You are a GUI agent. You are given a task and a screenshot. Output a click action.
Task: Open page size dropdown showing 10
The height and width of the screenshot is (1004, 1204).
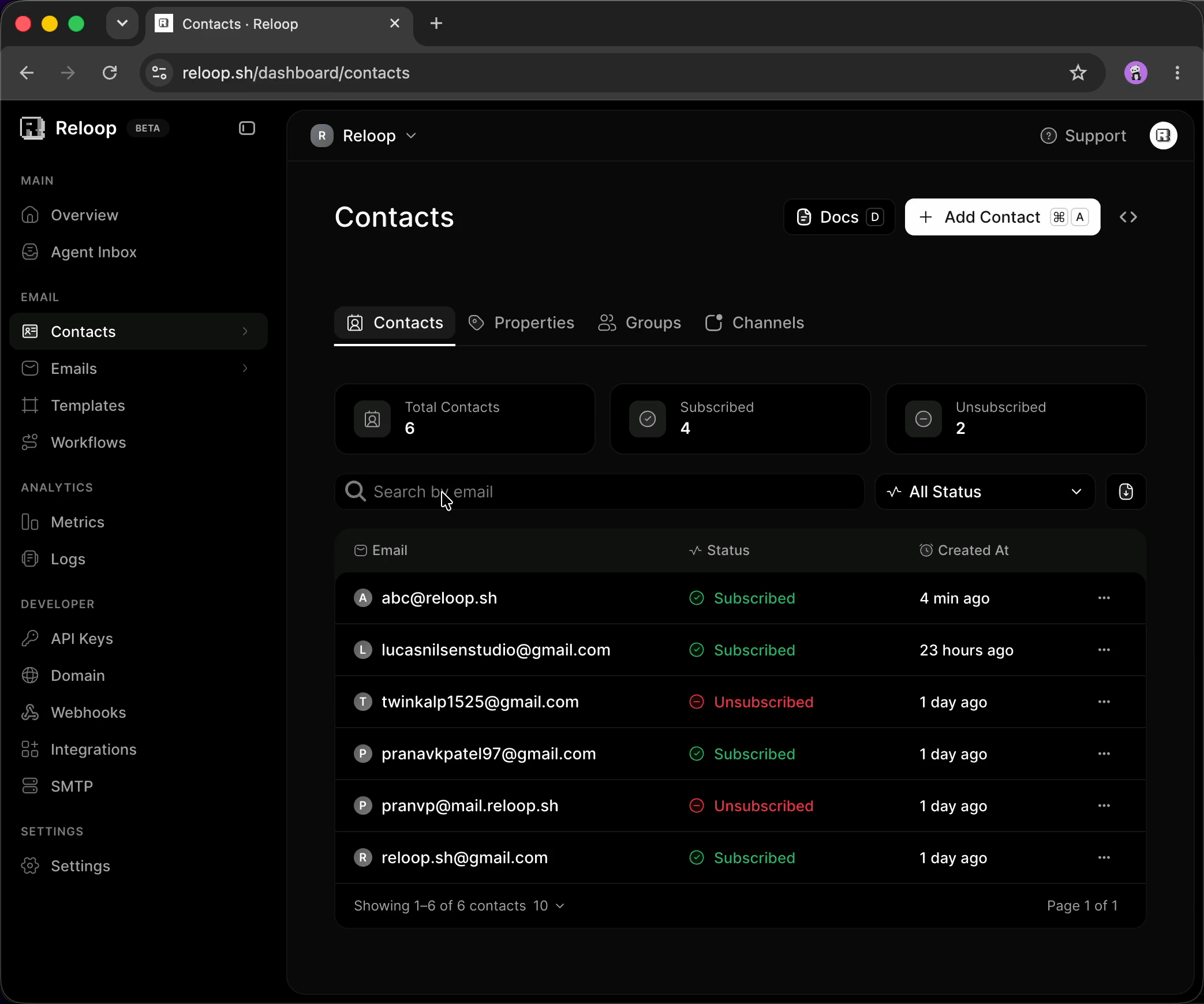548,906
